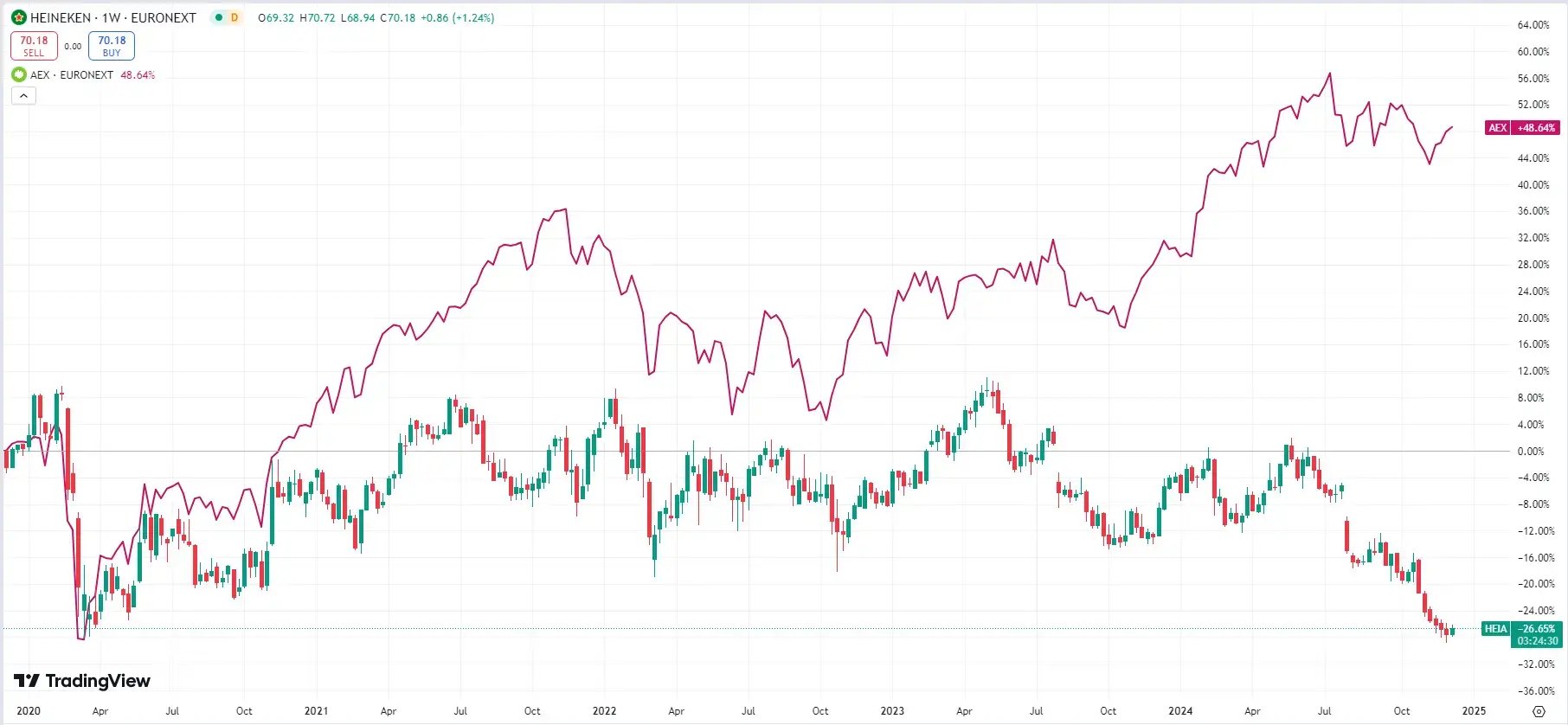
Task: Select the AEX · EURONEXT legend entry
Action: point(72,75)
